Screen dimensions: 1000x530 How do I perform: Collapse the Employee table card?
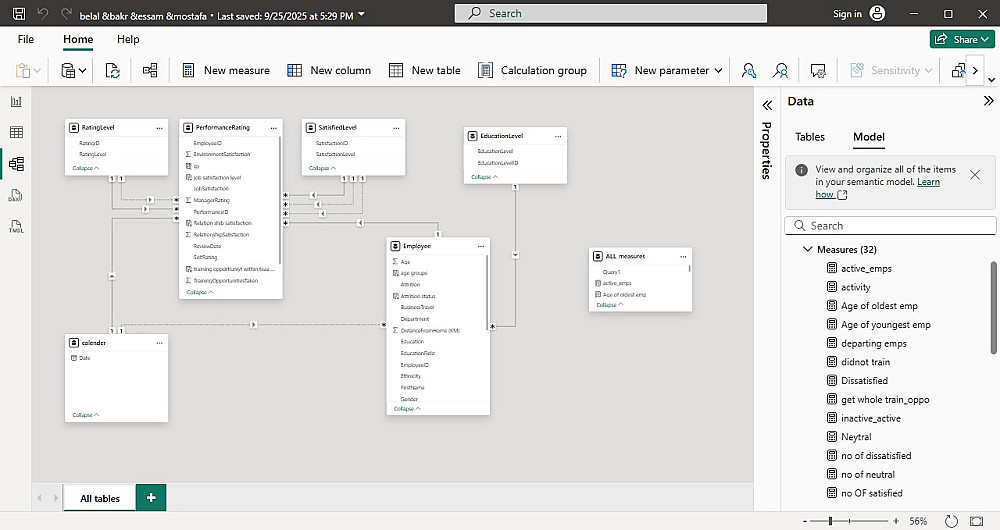coord(407,408)
